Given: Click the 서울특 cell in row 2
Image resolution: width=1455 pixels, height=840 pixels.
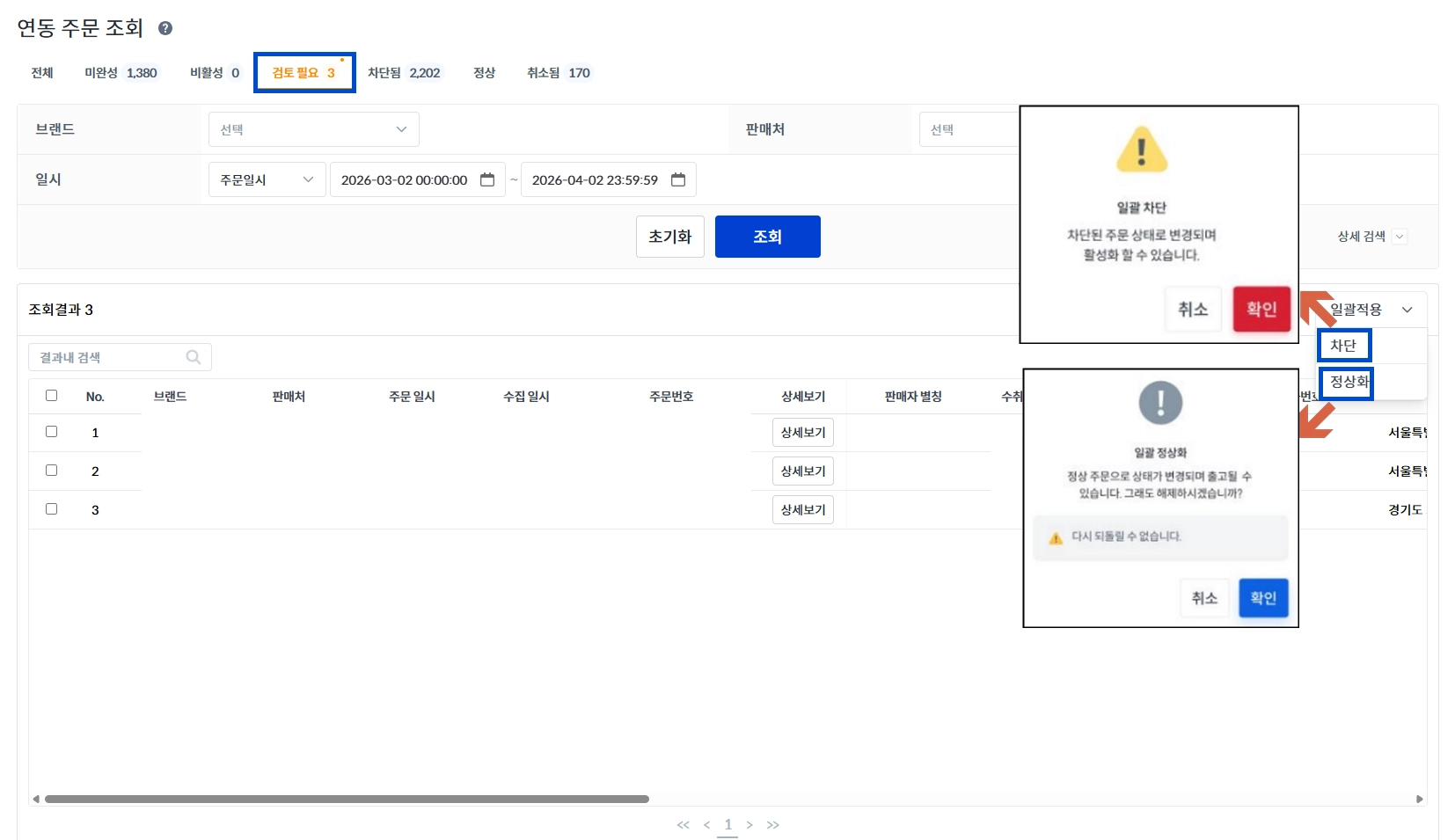Looking at the screenshot, I should point(1407,471).
